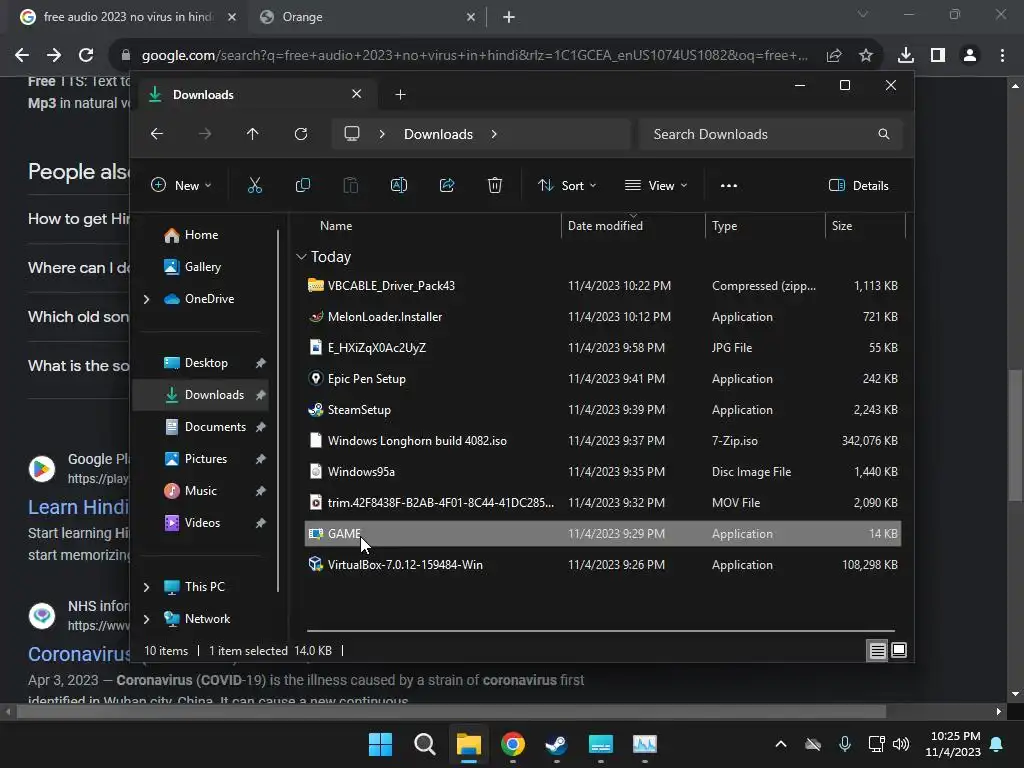This screenshot has width=1024, height=768.
Task: Click the Rename icon in Explorer toolbar
Action: [398, 185]
